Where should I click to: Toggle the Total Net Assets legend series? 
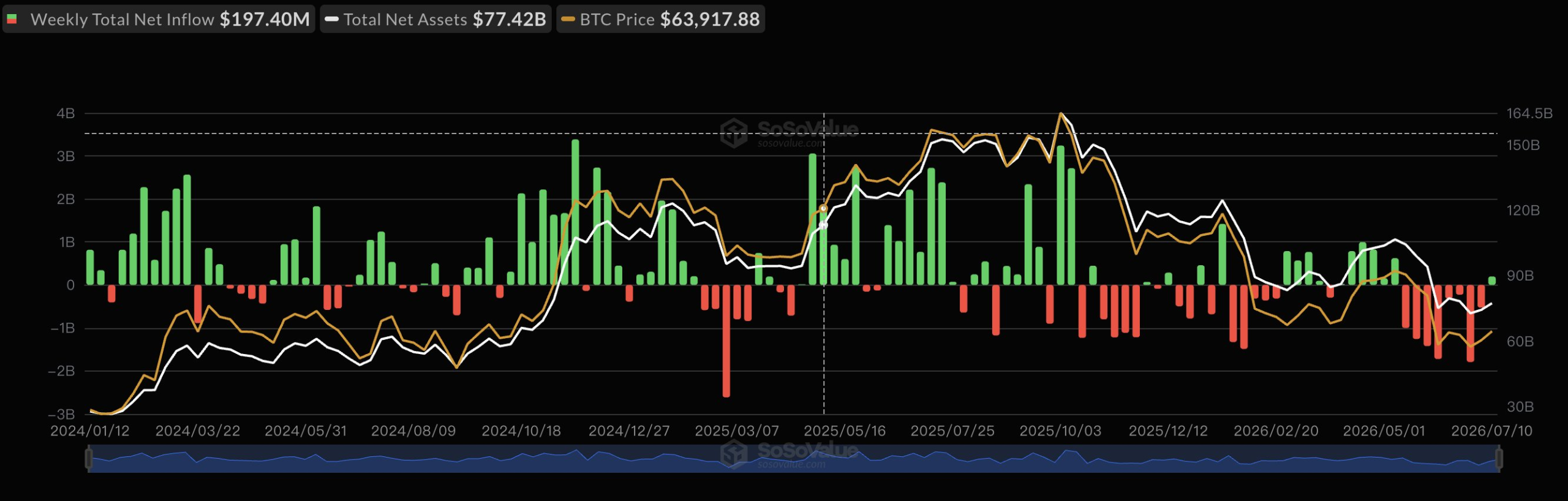click(x=435, y=19)
